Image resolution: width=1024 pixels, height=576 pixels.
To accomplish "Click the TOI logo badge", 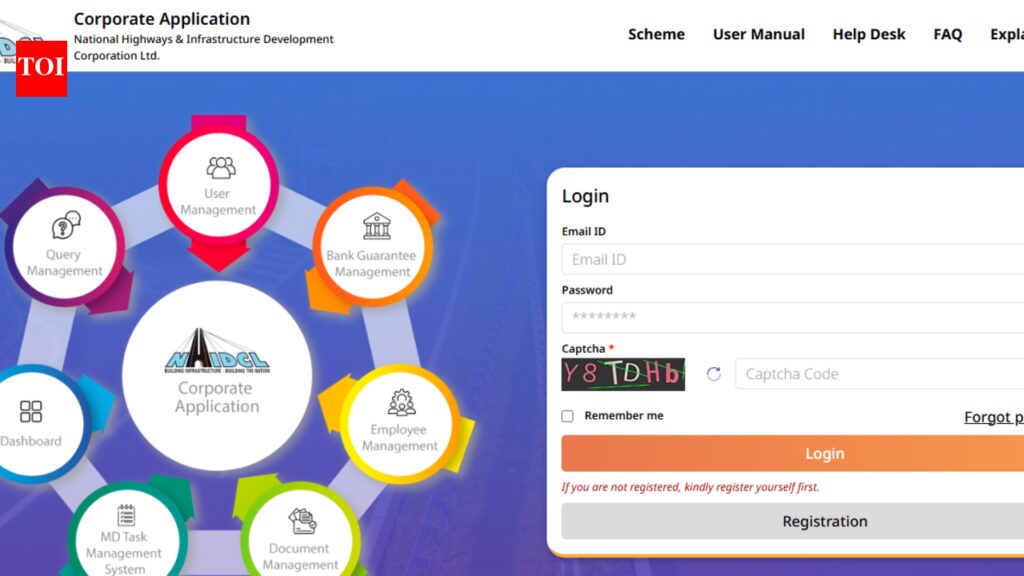I will point(41,68).
